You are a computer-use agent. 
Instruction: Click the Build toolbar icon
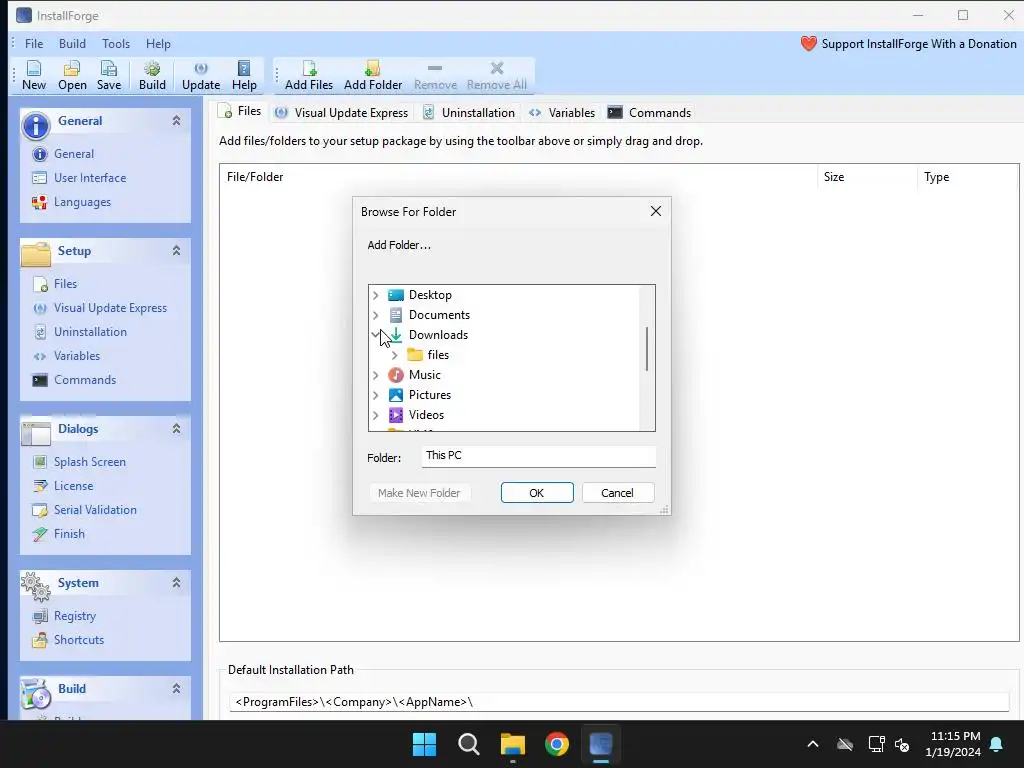[x=152, y=75]
